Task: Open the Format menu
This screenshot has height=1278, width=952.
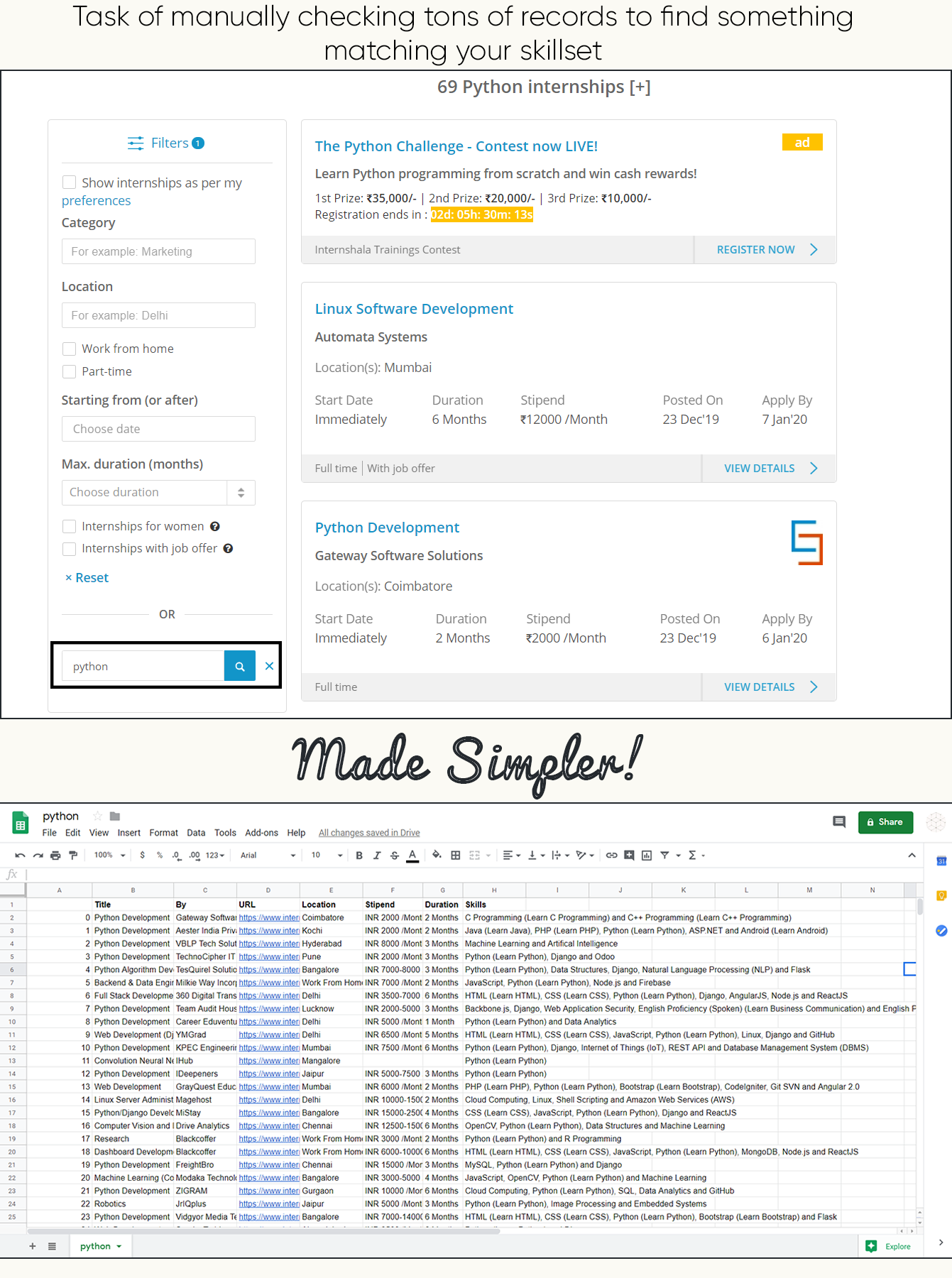Action: pos(164,833)
